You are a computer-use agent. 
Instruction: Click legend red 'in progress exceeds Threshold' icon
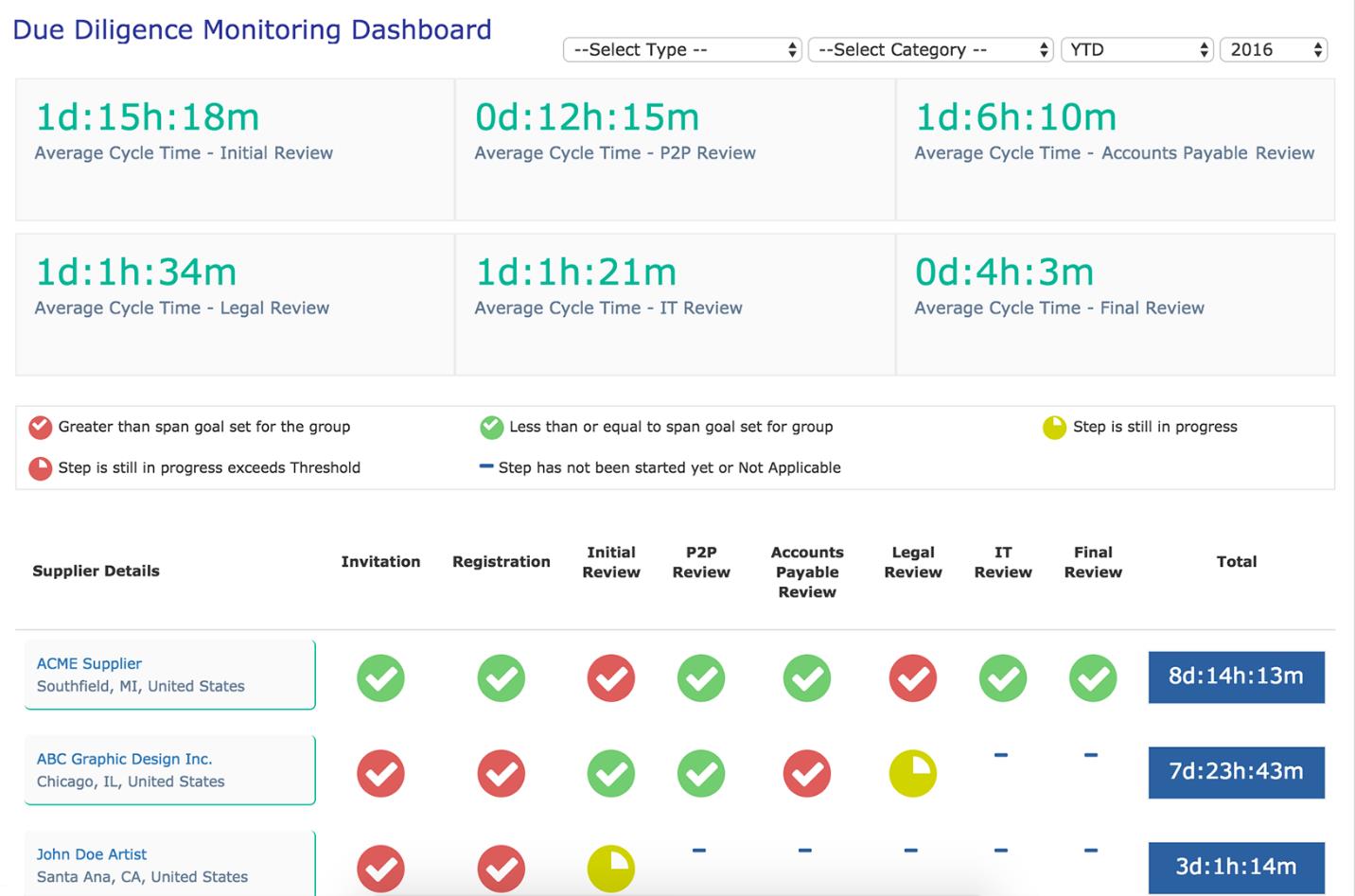tap(40, 468)
